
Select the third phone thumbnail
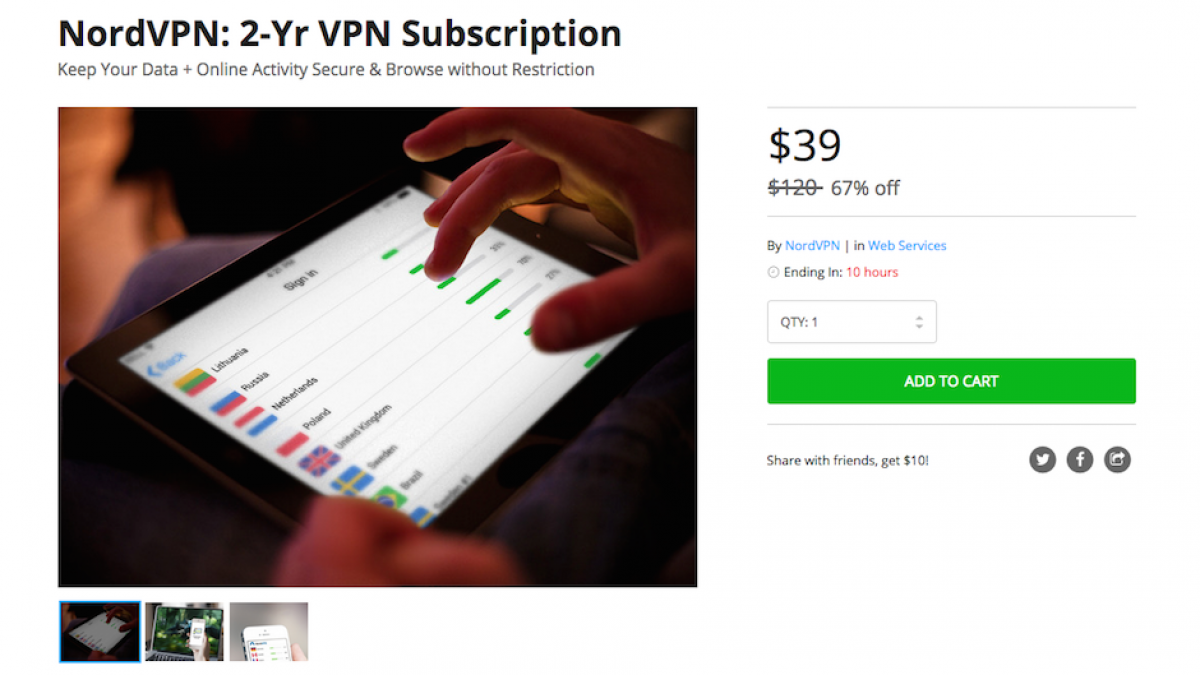pos(269,631)
